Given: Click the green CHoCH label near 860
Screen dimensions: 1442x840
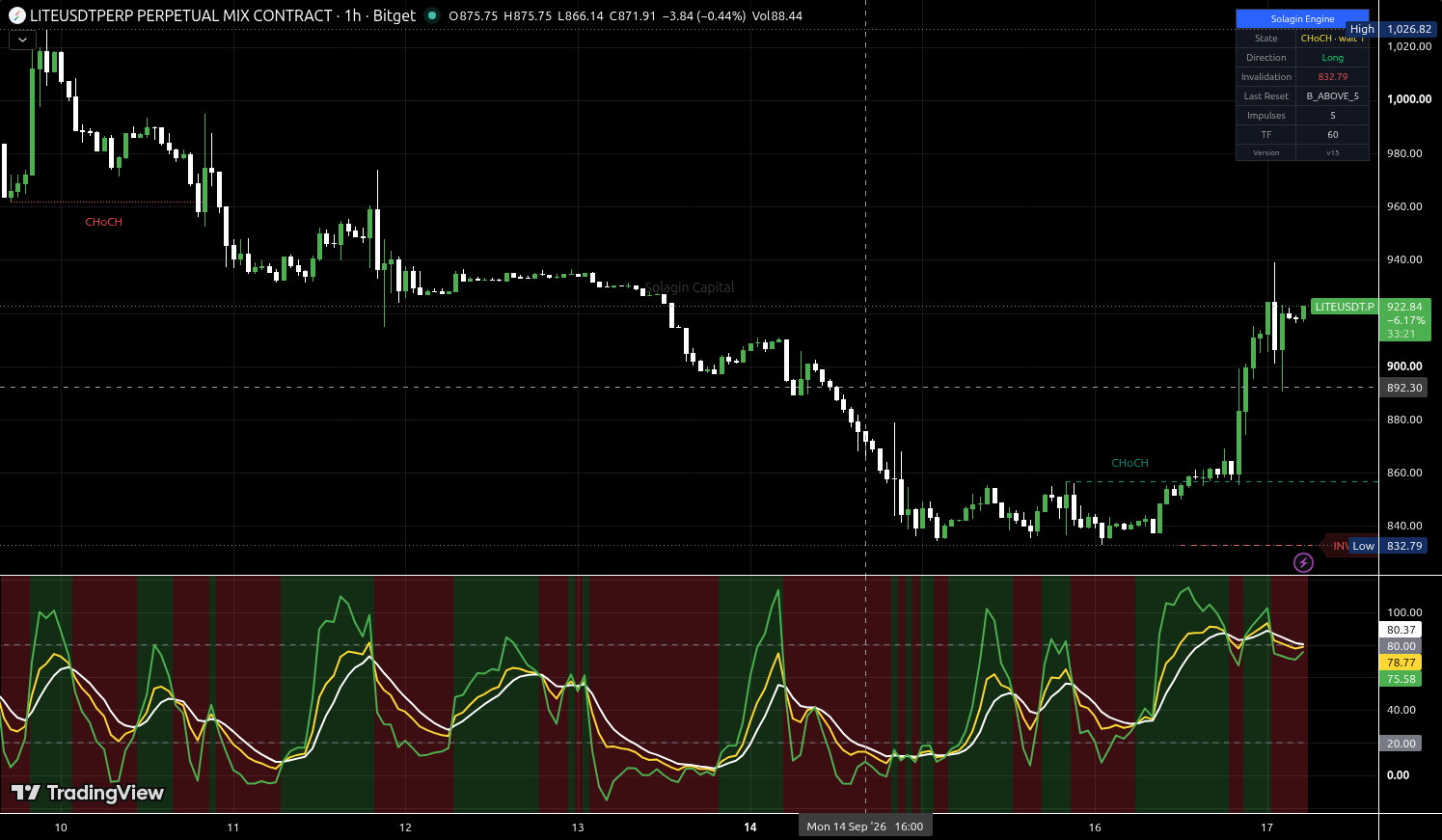Looking at the screenshot, I should point(1129,463).
